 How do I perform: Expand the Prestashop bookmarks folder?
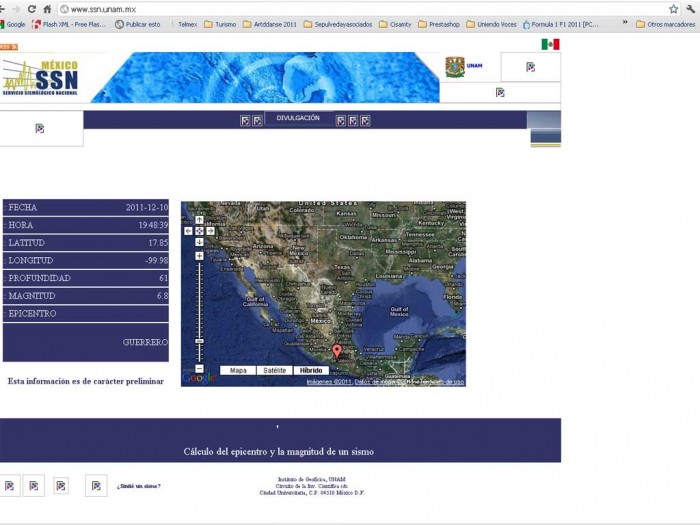[439, 25]
